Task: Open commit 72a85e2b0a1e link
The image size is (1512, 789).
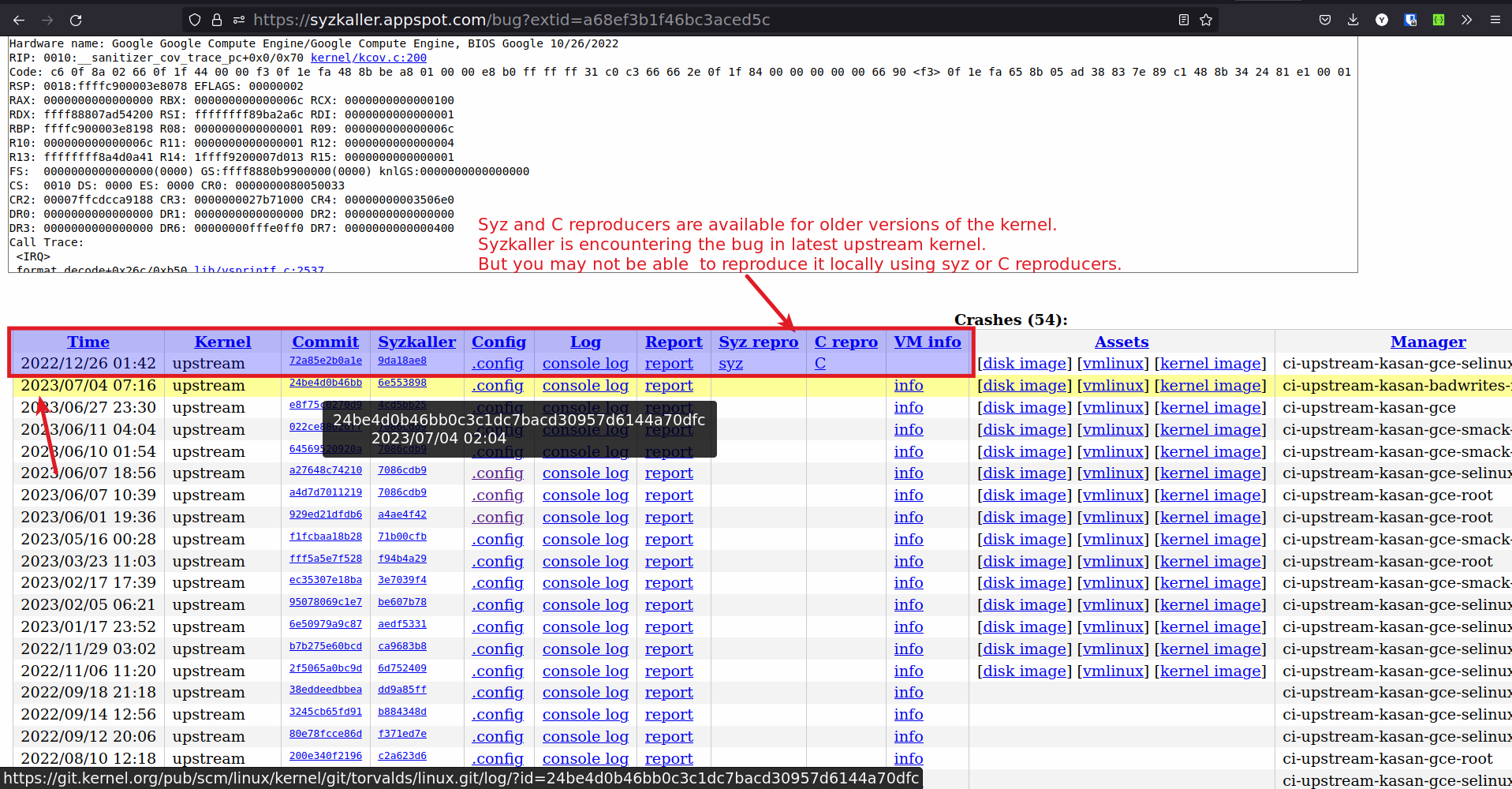Action: 325,361
